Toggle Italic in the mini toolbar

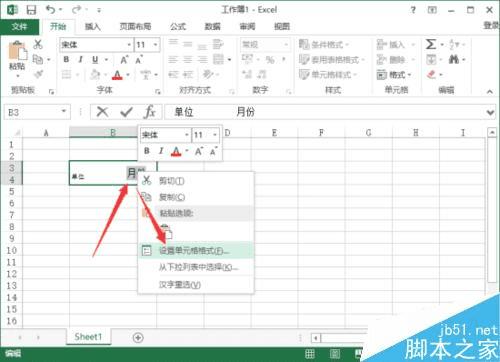tap(161, 151)
